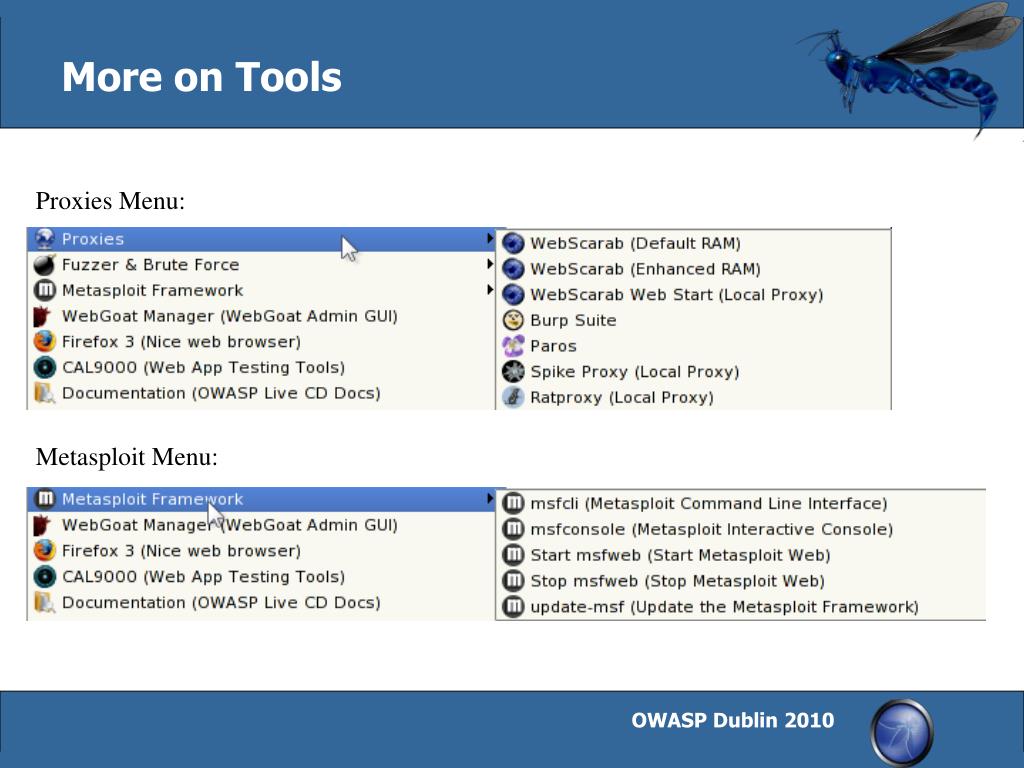Click Firefox 3 icon in upper menu
The image size is (1024, 768).
[44, 342]
